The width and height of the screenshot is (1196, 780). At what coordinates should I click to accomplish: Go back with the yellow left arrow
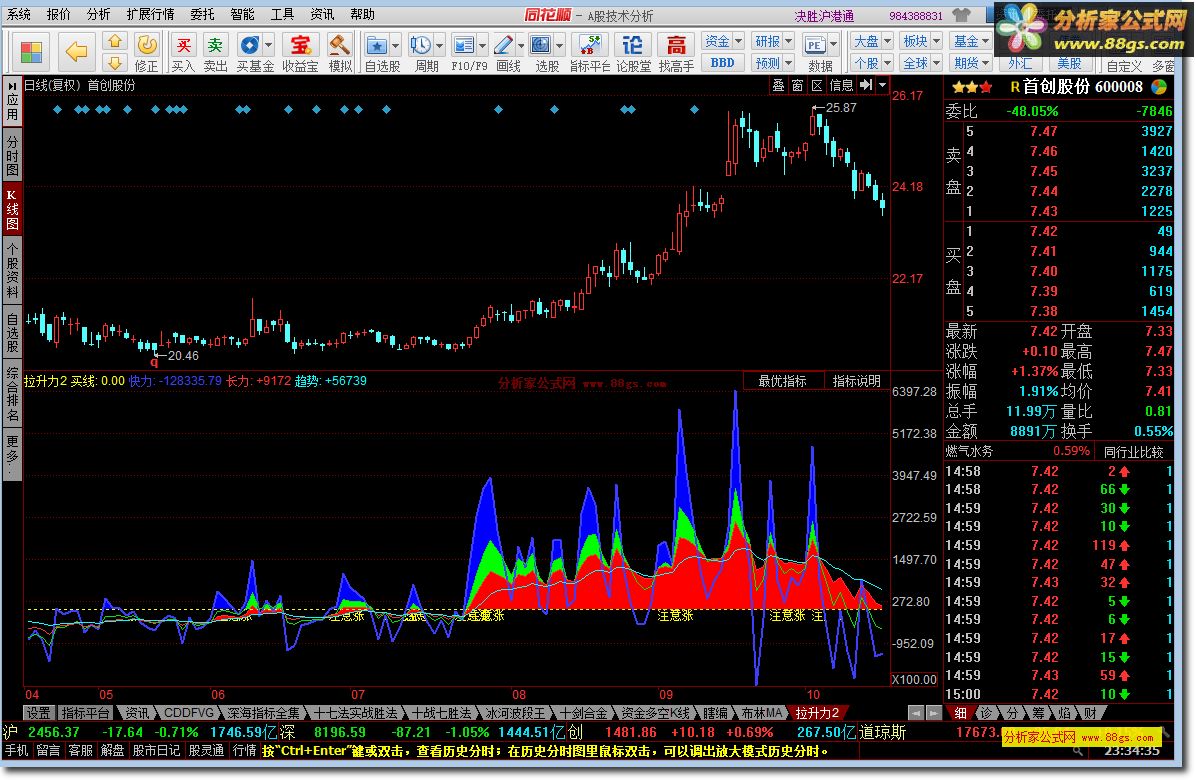[76, 52]
